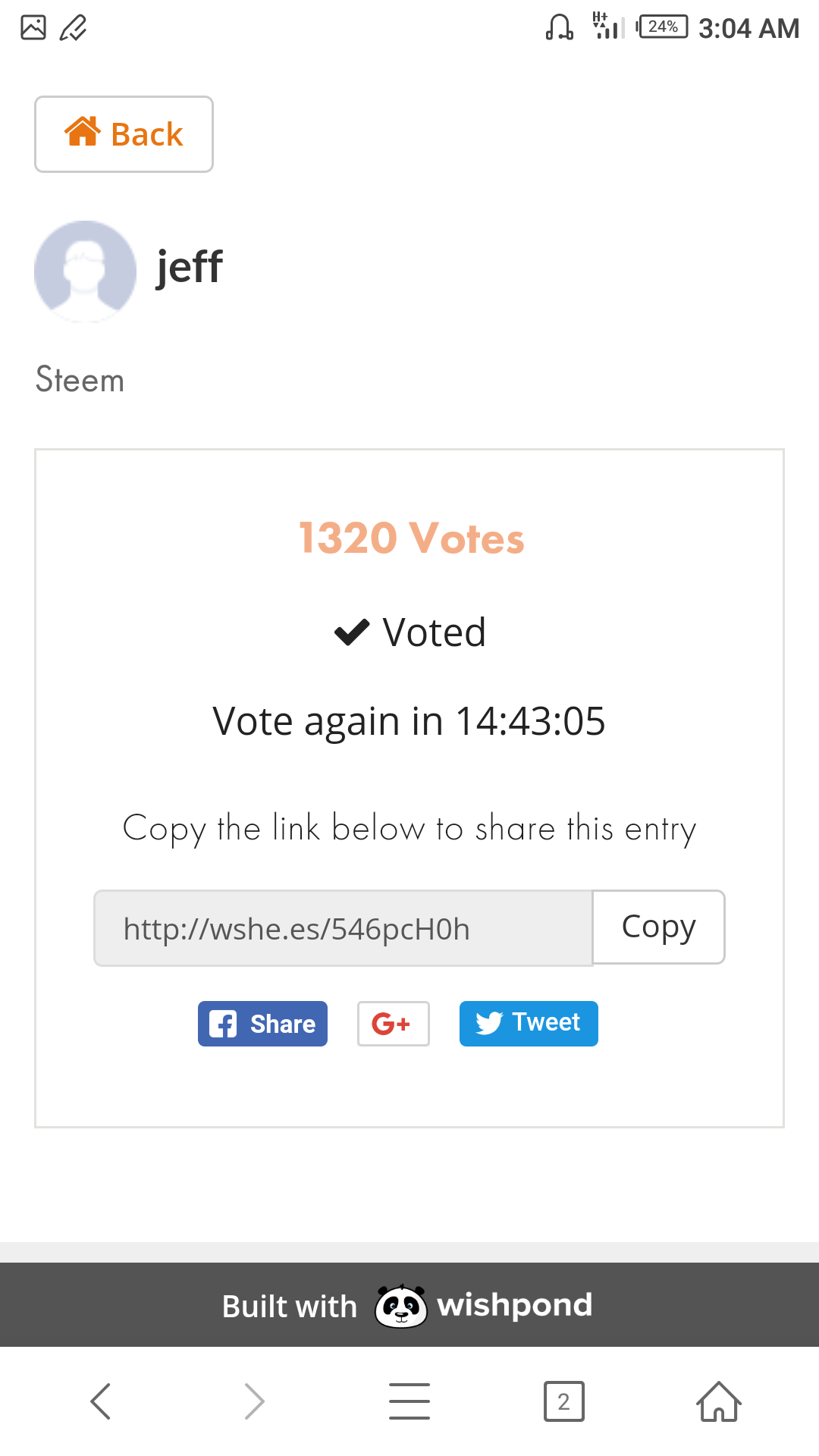Open the browser hamburger menu

409,1401
